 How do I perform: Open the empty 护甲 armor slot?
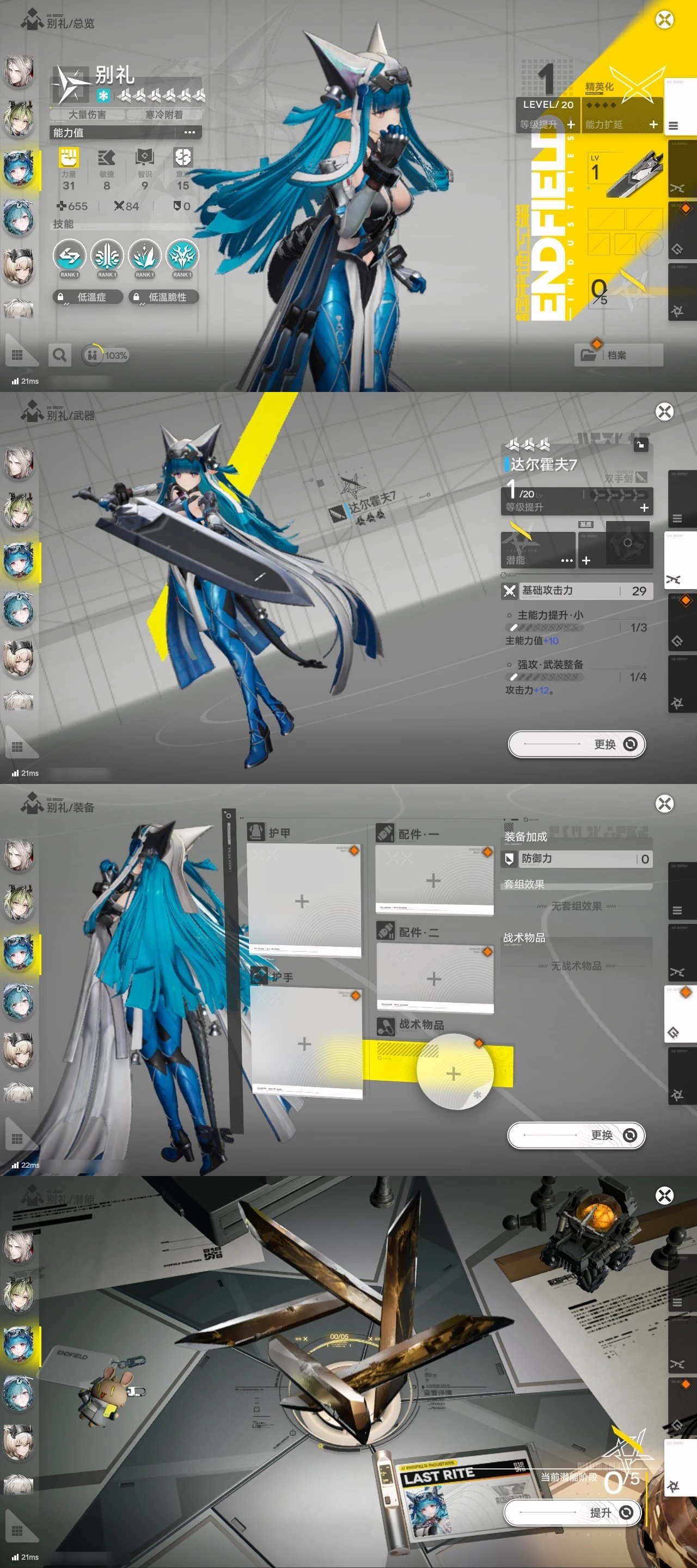pyautogui.click(x=303, y=902)
